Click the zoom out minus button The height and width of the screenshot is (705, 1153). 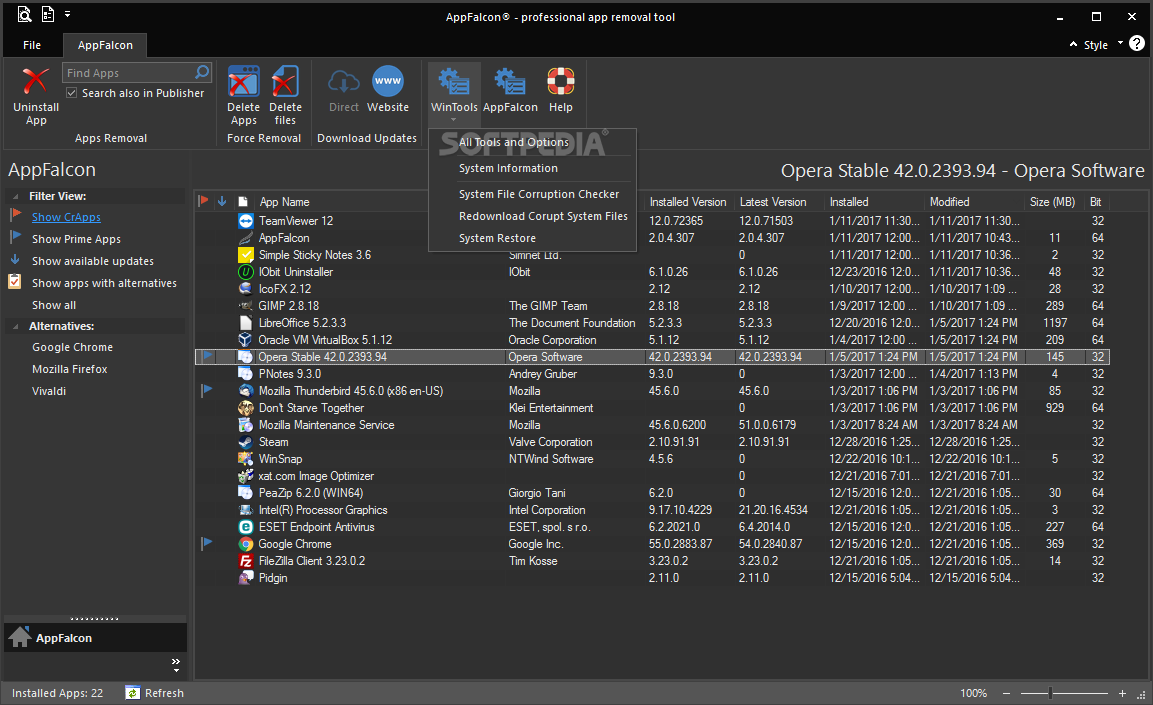[x=1006, y=693]
